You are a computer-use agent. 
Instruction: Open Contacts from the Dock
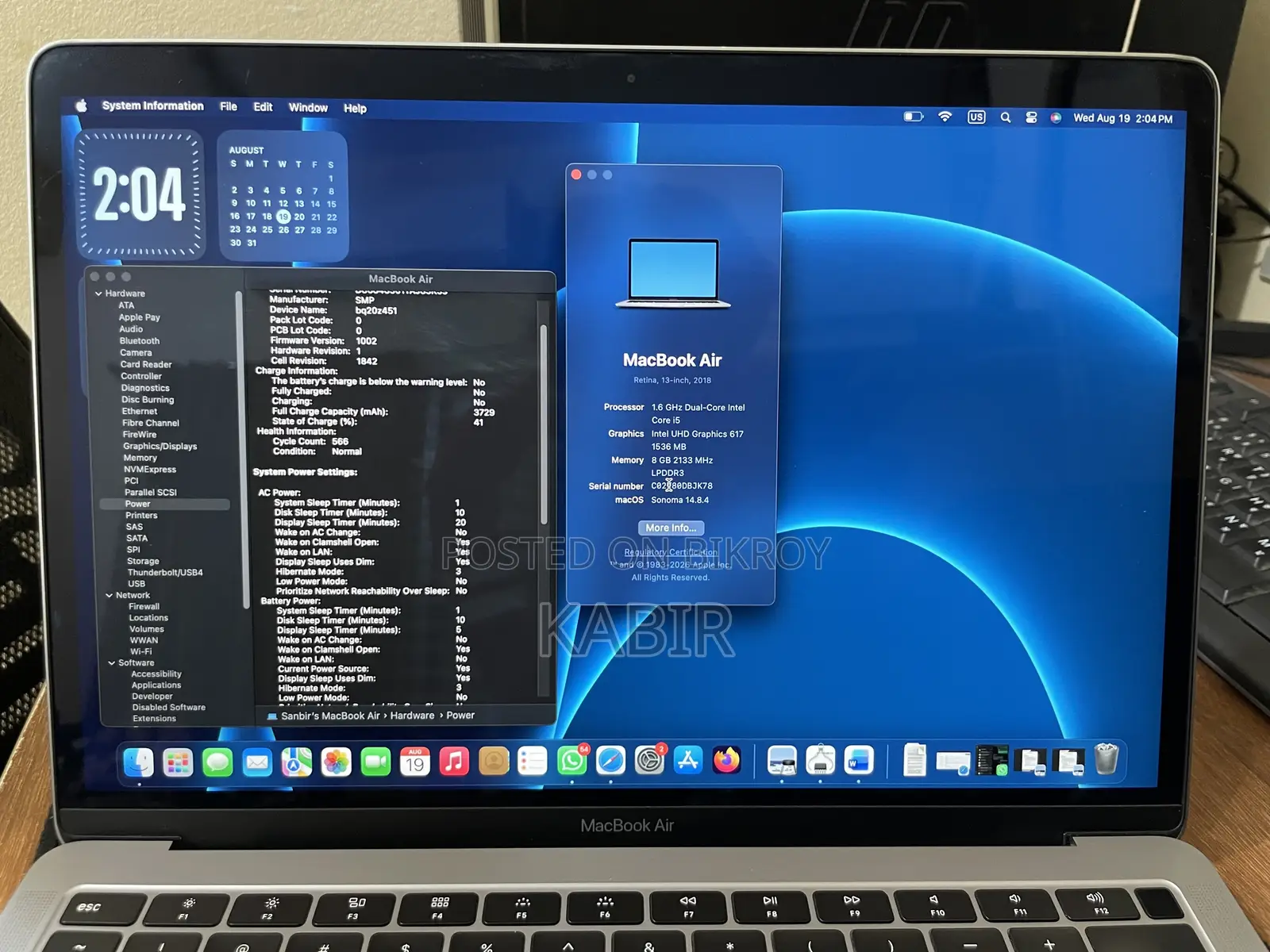click(x=494, y=762)
